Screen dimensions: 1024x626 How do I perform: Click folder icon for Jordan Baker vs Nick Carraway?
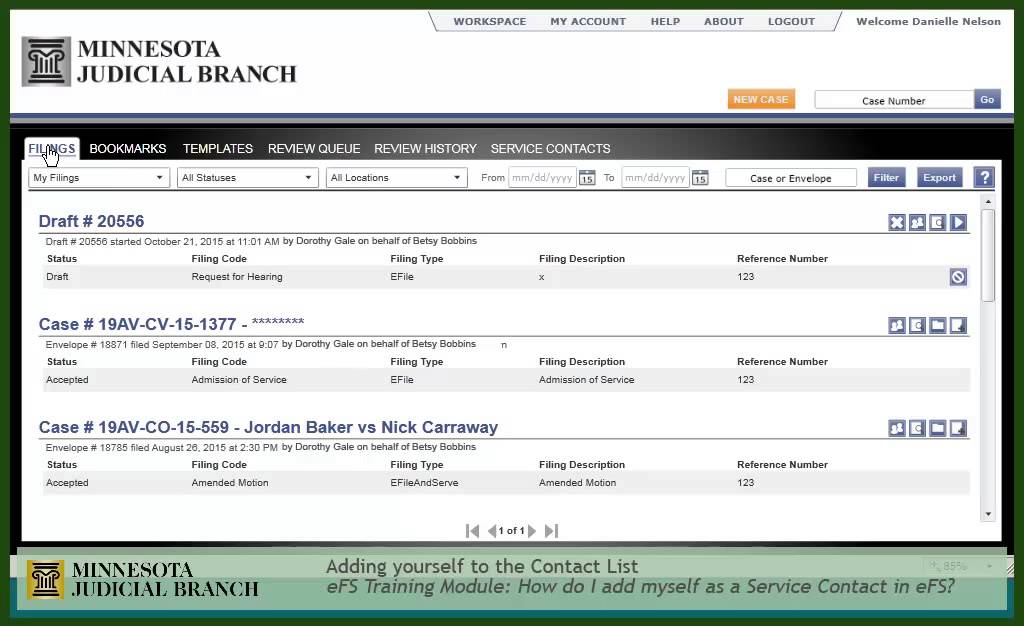pyautogui.click(x=938, y=428)
